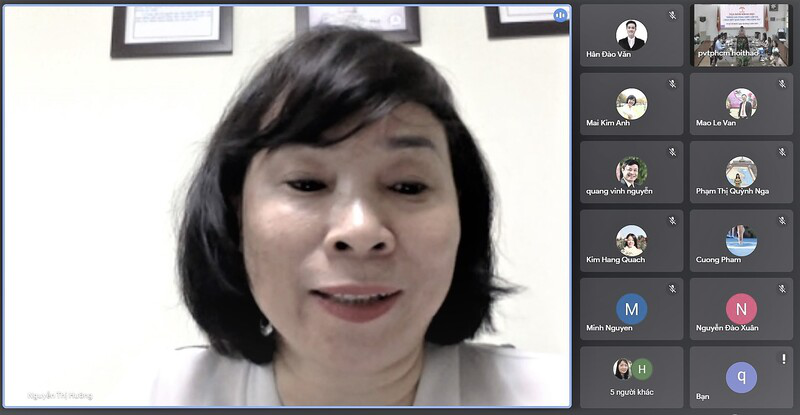
Task: Click muted mic icon on Hân Đào Vân tile
Action: tap(673, 15)
